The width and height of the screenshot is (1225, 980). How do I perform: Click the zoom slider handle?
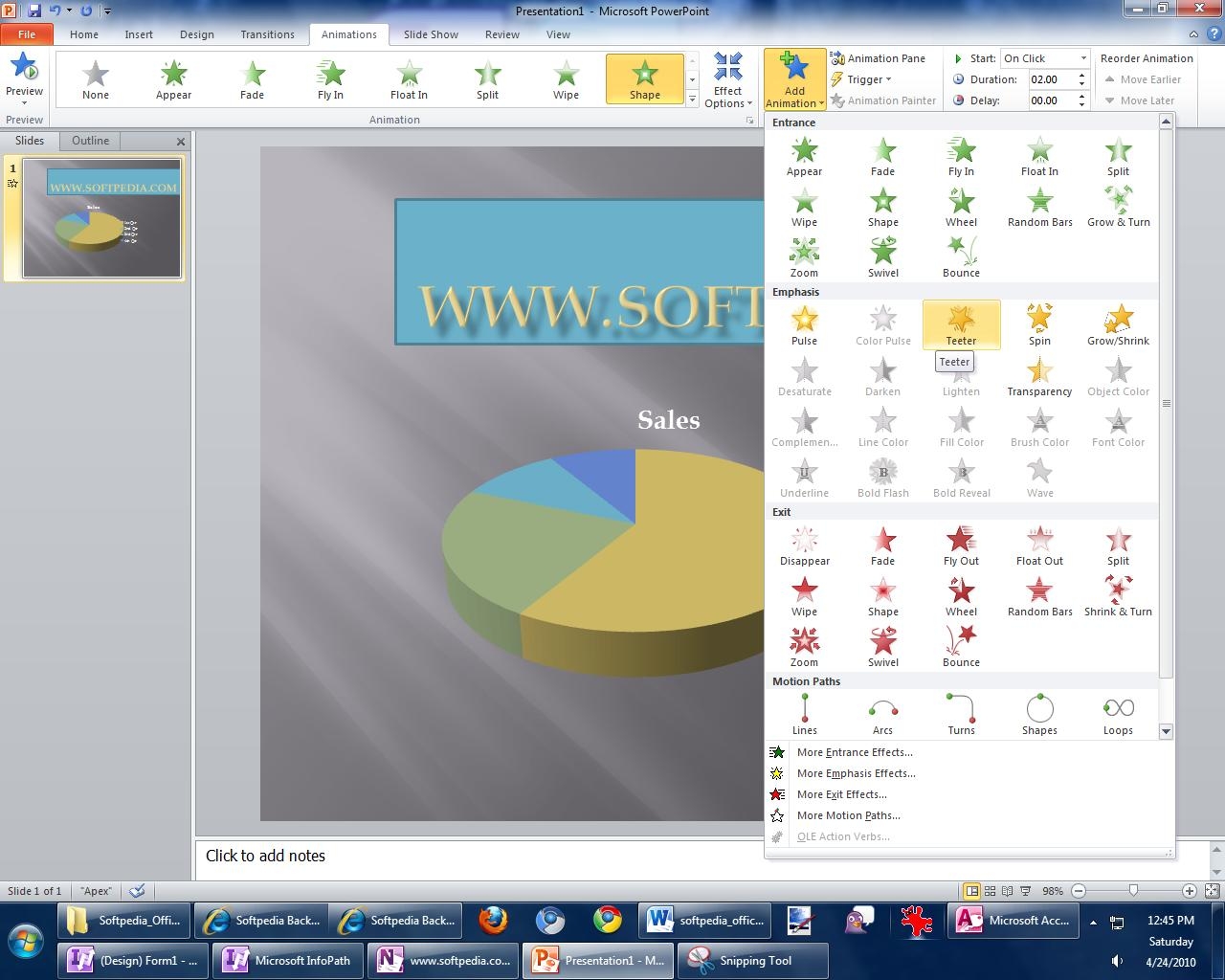(x=1133, y=891)
